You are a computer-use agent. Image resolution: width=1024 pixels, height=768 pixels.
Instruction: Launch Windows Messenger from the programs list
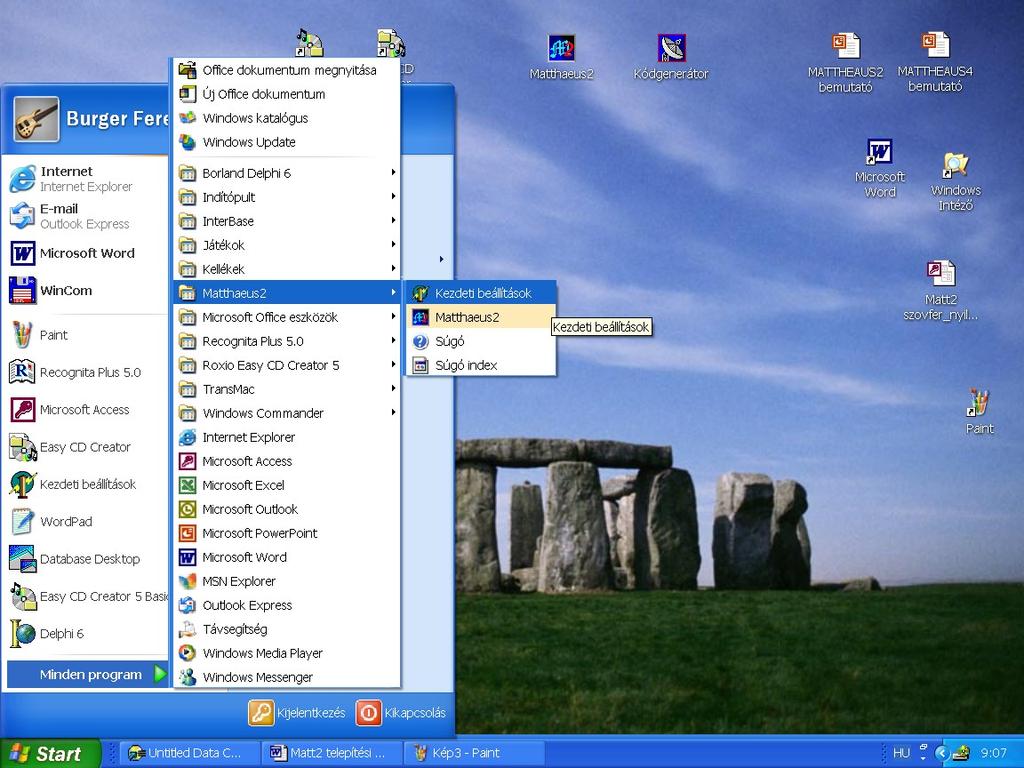pyautogui.click(x=287, y=677)
